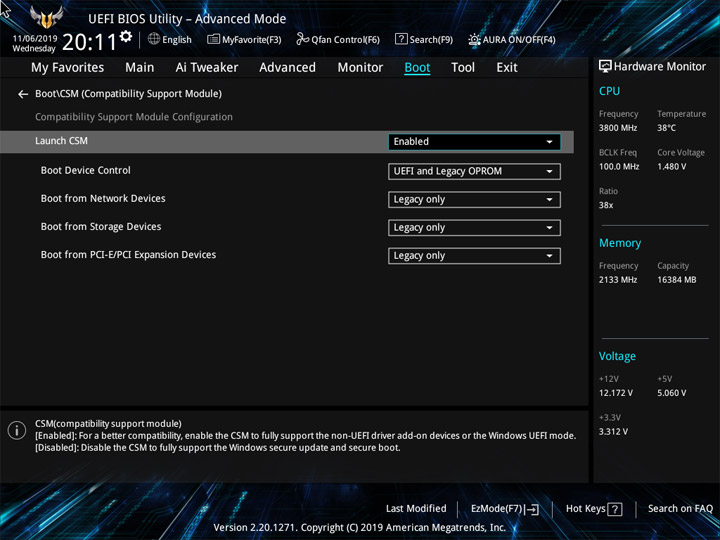Select the Boot tab
The height and width of the screenshot is (540, 720).
tap(417, 68)
